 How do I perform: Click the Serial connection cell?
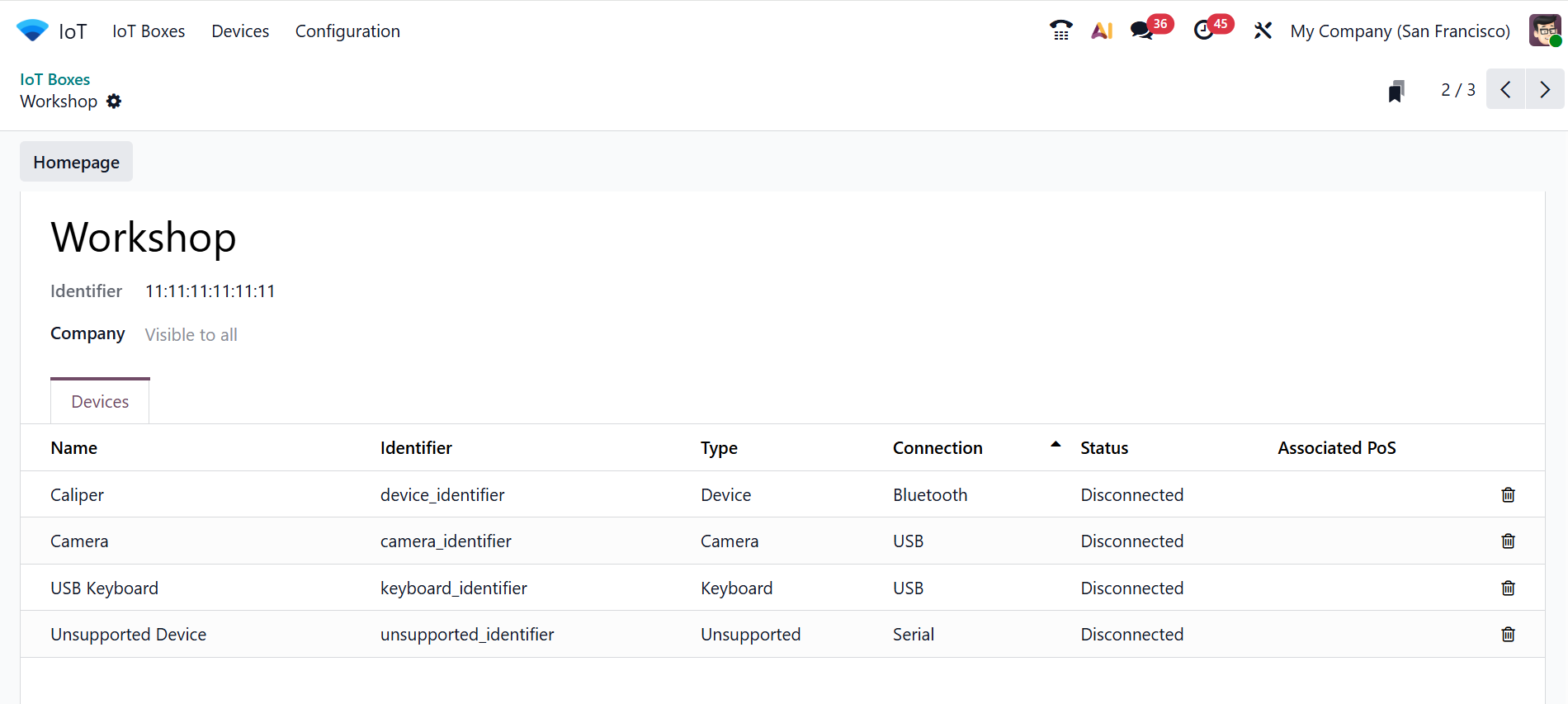tap(914, 634)
